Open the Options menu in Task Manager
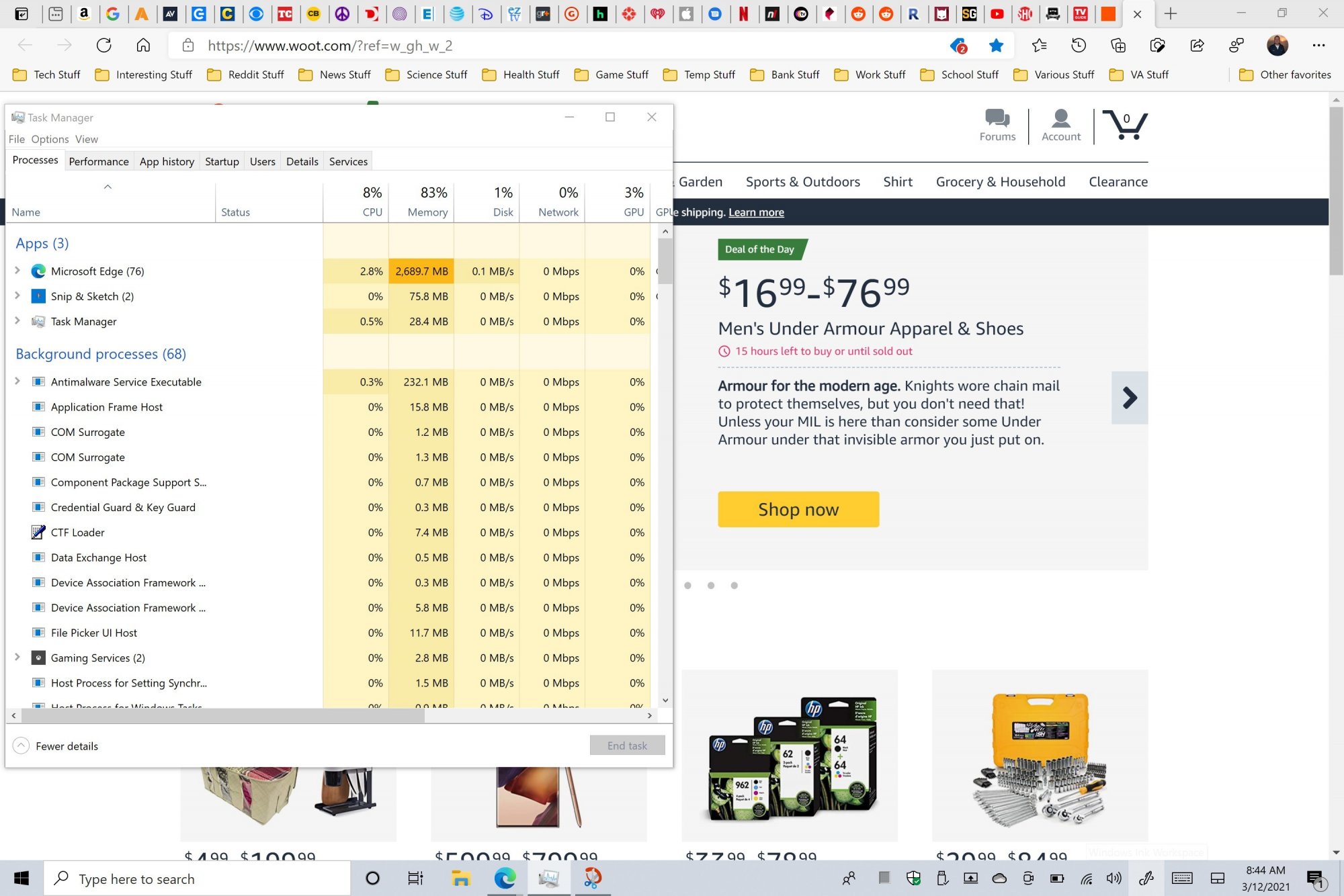 (50, 139)
